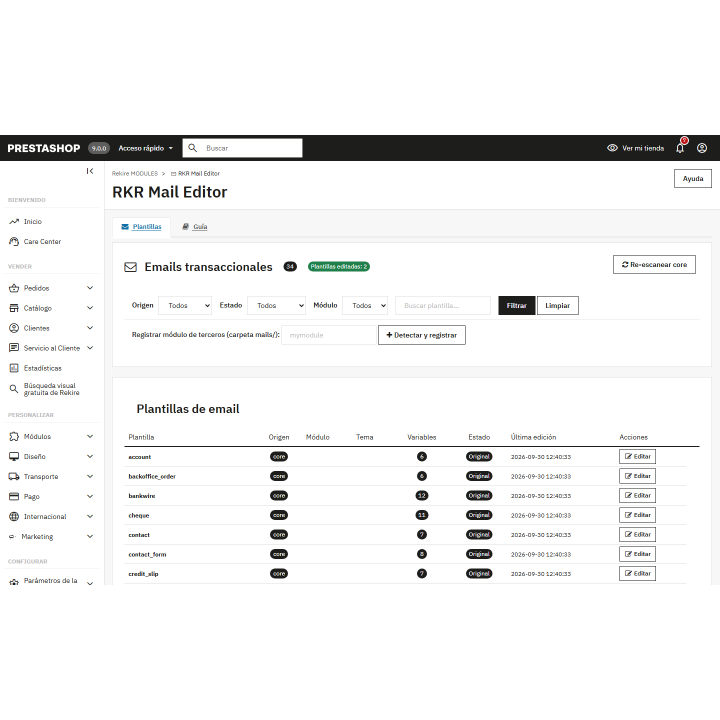Open the user profile avatar icon
720x720 pixels.
point(702,148)
